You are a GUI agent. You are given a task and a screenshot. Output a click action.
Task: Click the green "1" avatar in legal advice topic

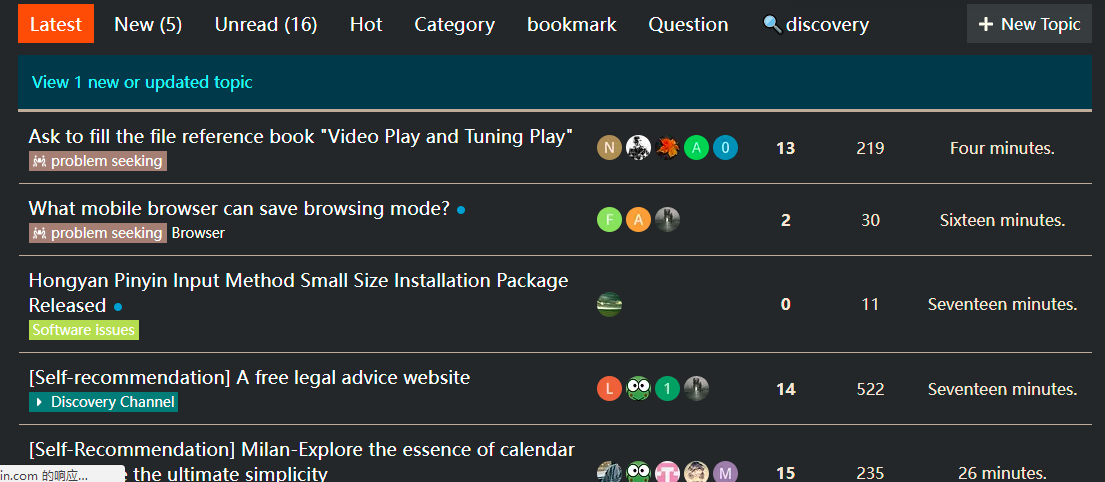667,389
